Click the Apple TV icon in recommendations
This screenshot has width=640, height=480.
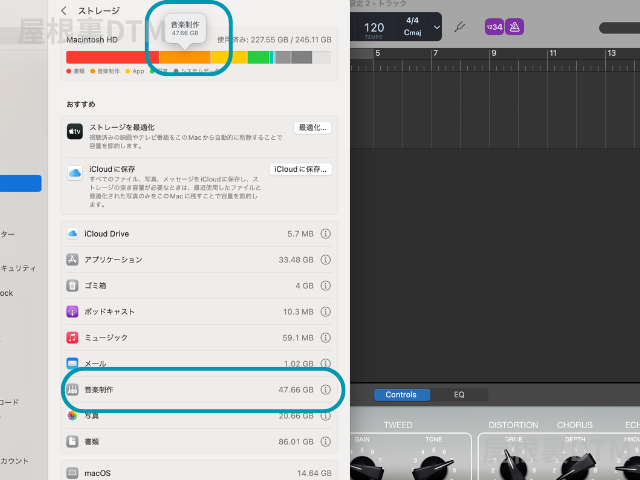coord(75,131)
